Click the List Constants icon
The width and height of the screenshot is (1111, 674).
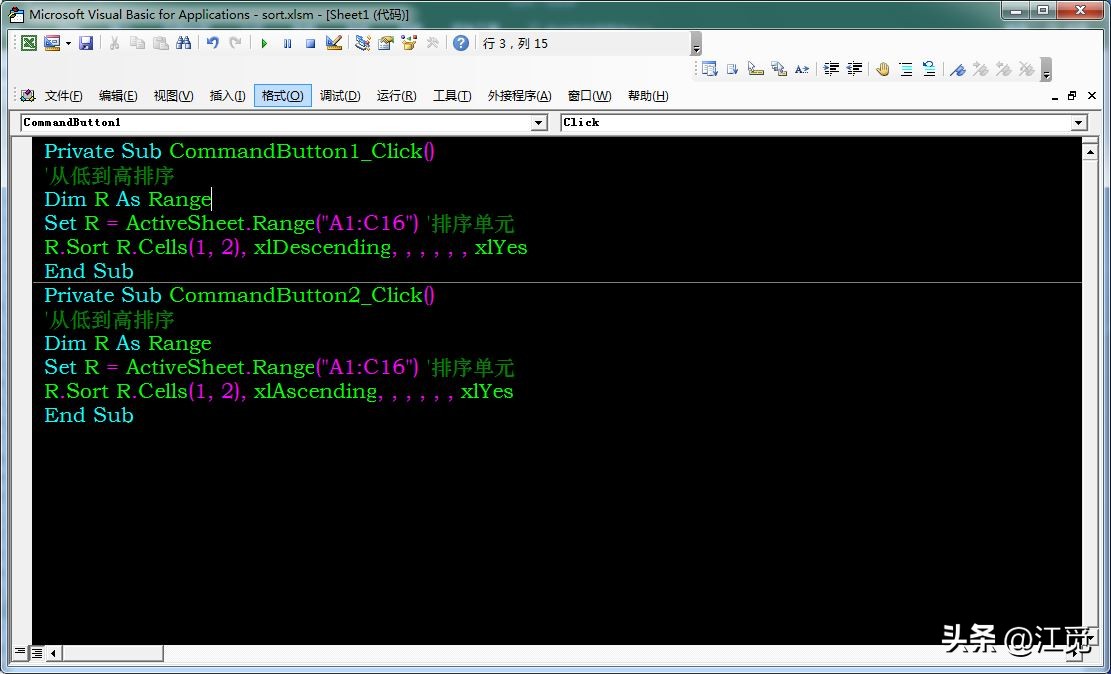[x=733, y=69]
